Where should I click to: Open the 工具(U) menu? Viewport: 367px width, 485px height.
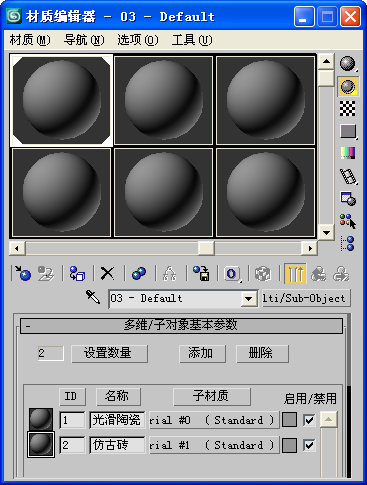pos(192,40)
